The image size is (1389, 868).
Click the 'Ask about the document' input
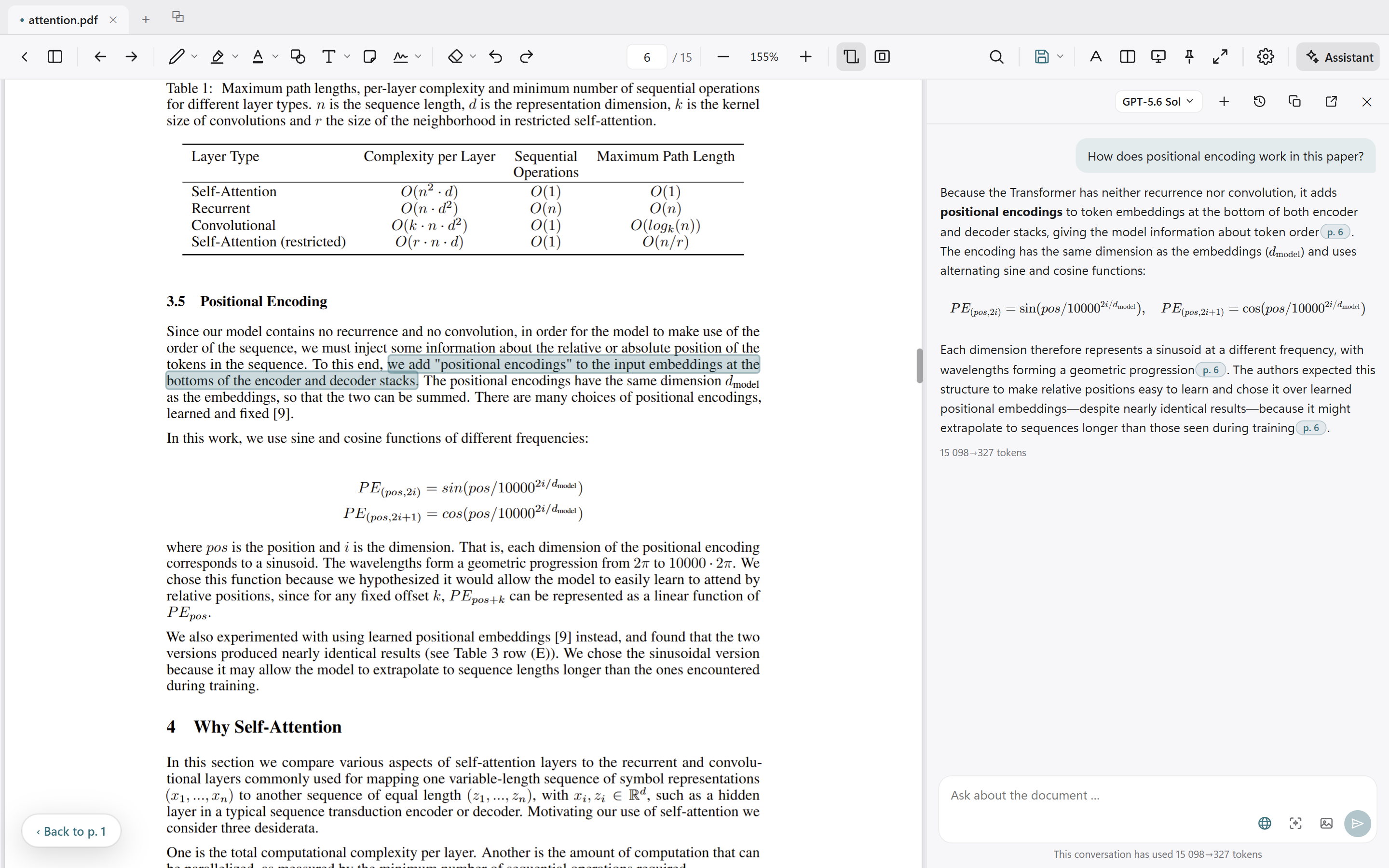tap(1157, 795)
